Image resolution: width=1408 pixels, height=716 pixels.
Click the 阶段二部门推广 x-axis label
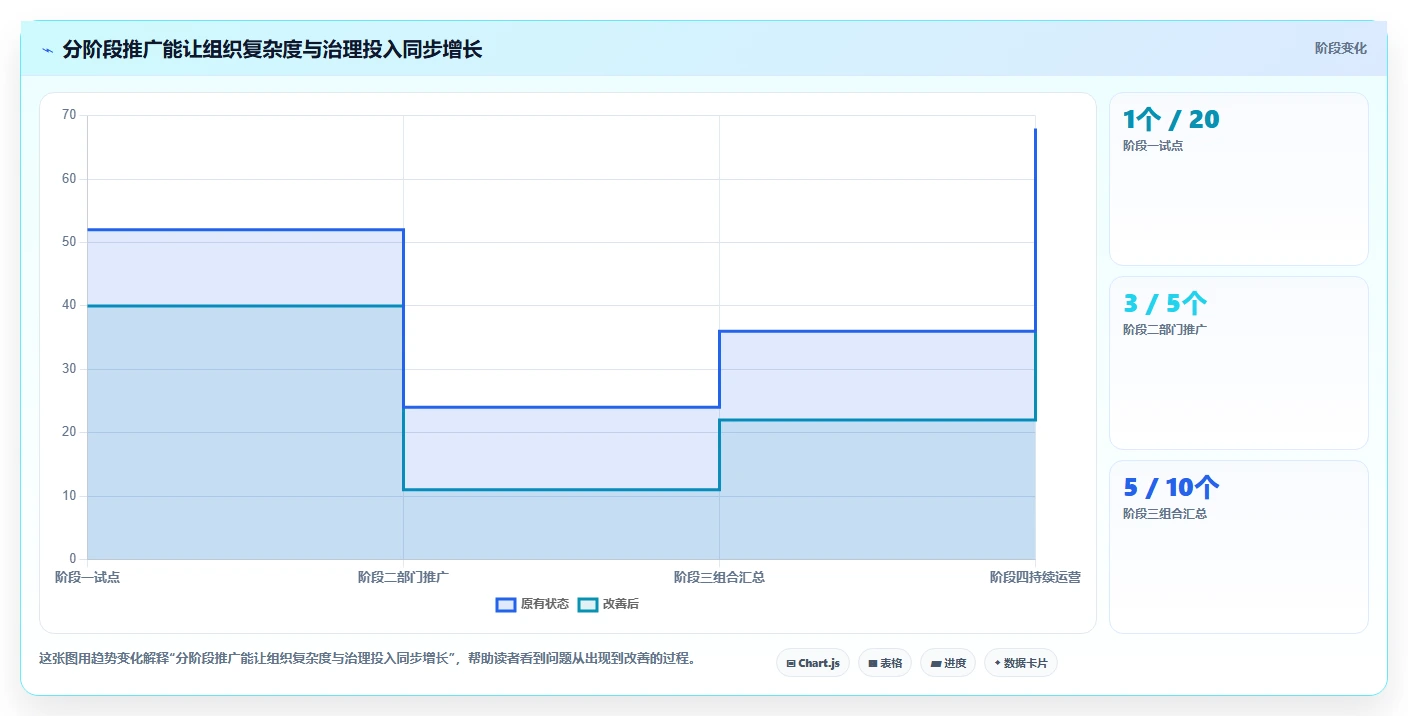coord(403,577)
